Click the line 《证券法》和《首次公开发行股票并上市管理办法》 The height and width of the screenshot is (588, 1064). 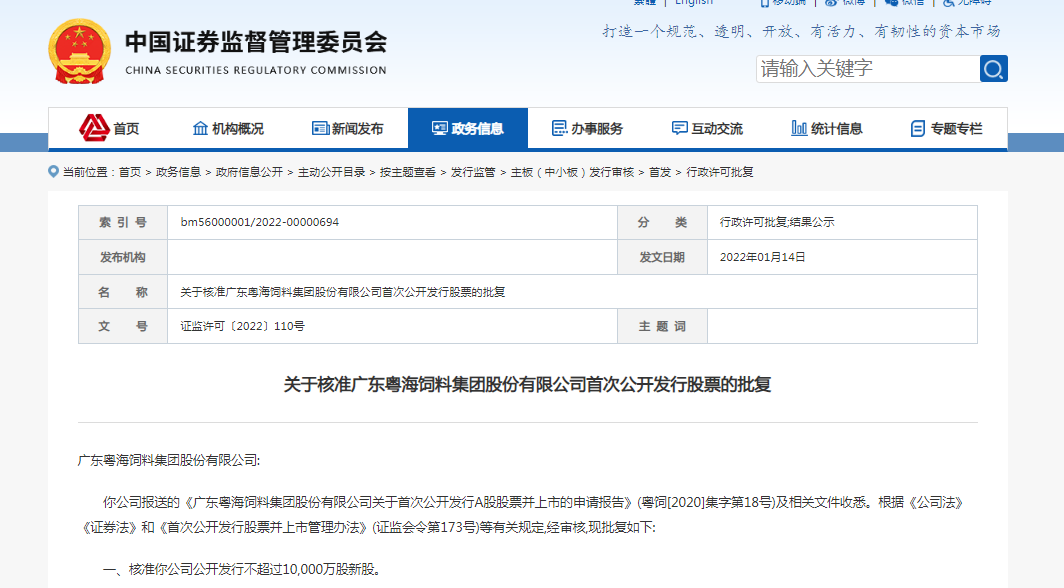click(367, 528)
